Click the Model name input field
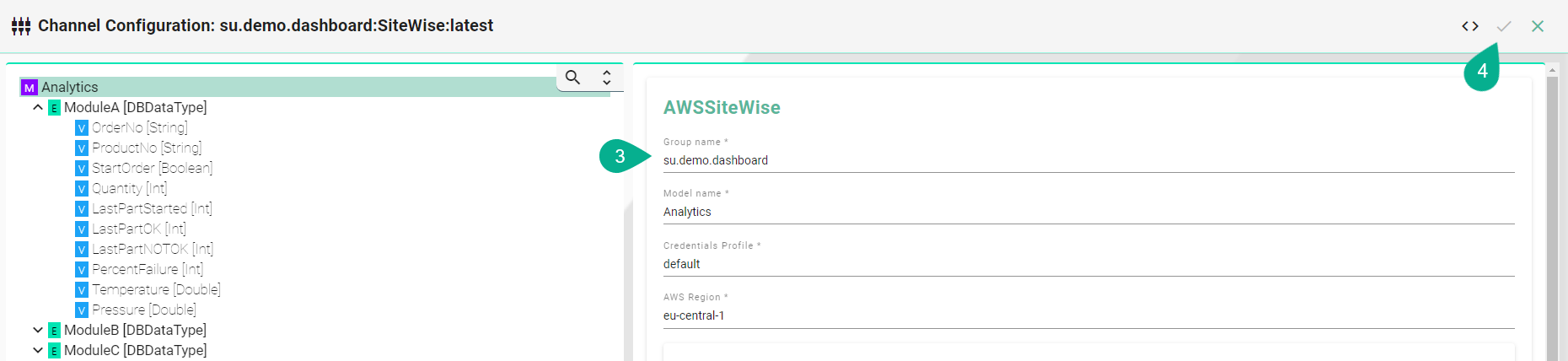This screenshot has height=361, width=1568. coord(1087,212)
